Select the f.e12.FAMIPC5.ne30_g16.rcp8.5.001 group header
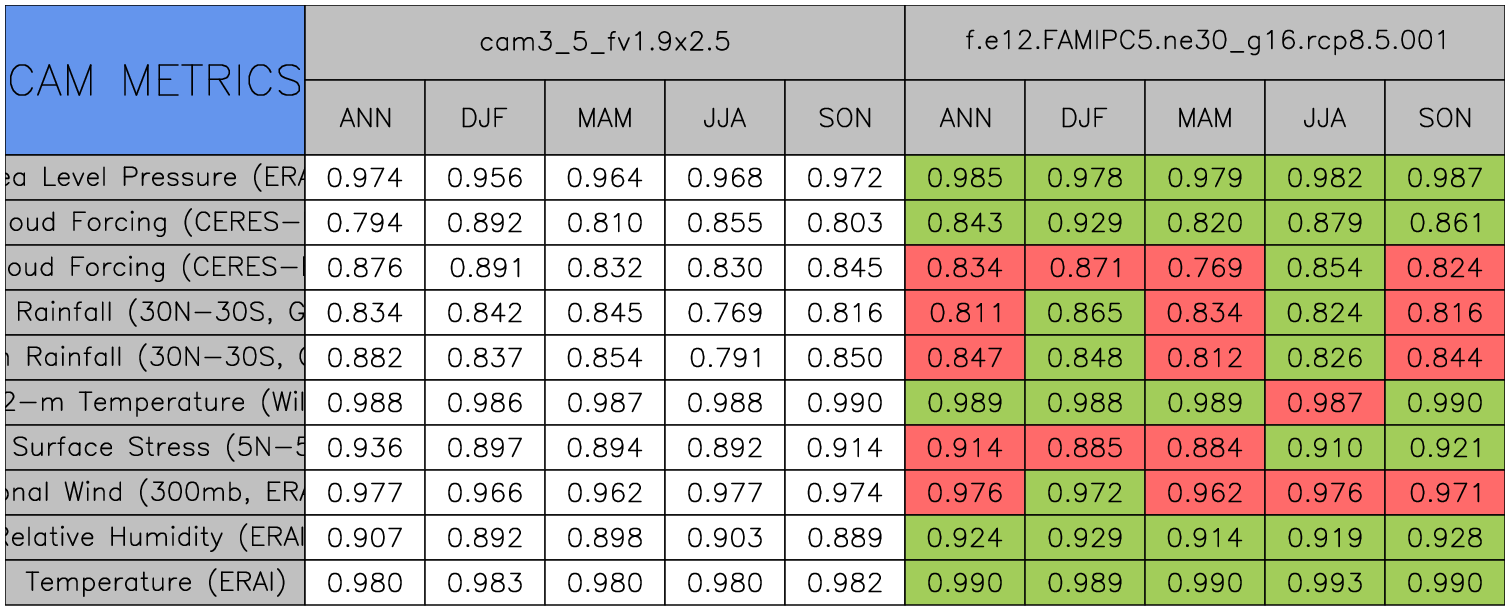The width and height of the screenshot is (1510, 611). [x=1205, y=42]
